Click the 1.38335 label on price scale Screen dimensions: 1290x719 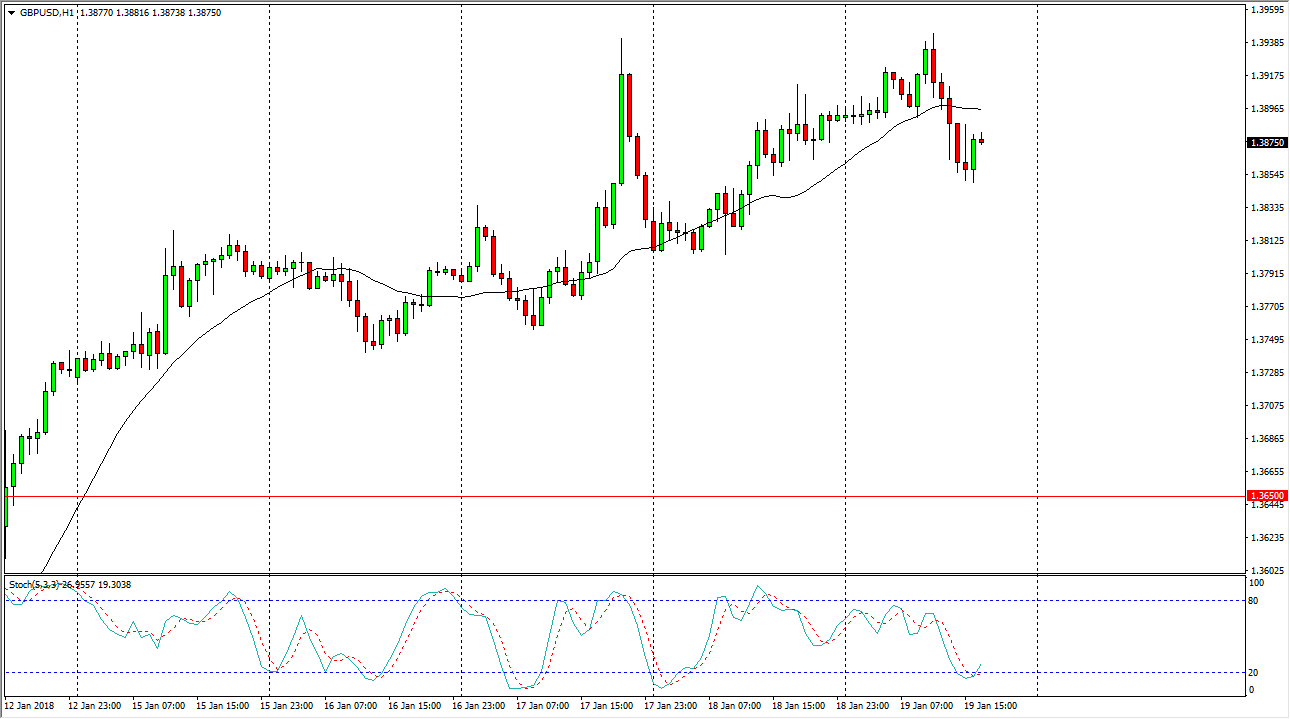pos(1267,208)
